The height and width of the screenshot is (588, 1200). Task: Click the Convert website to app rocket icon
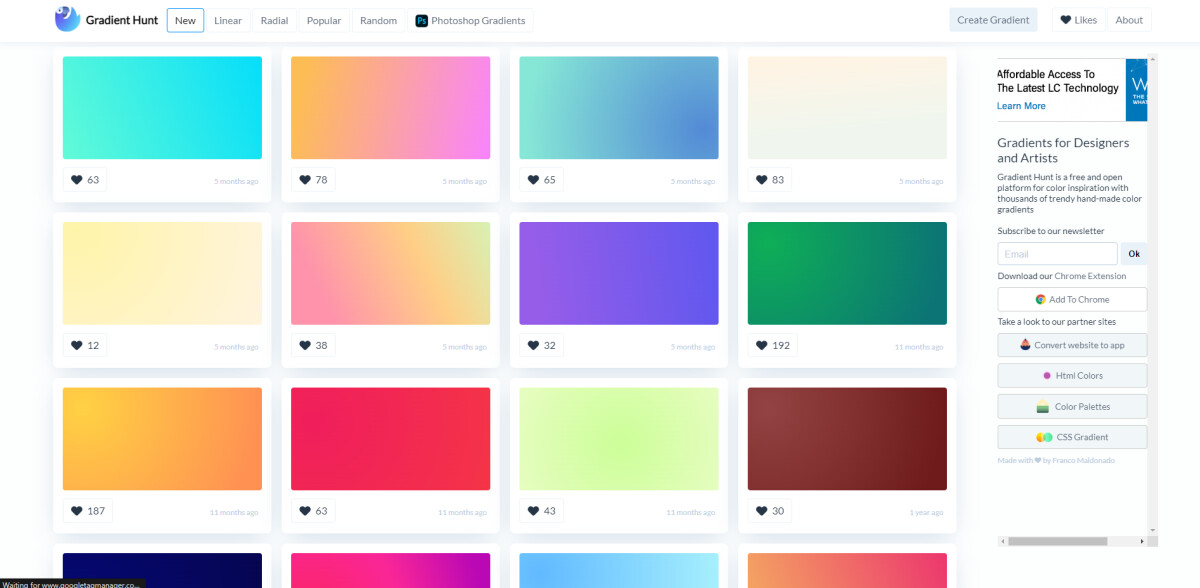1025,345
